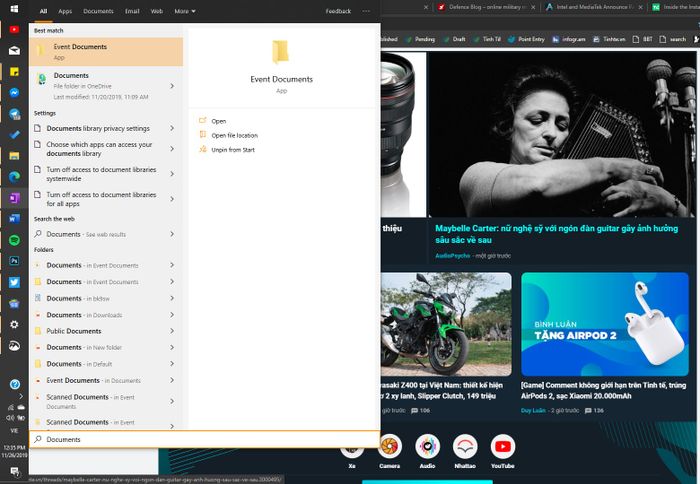Open the Action Center notifications icon

tap(14, 471)
